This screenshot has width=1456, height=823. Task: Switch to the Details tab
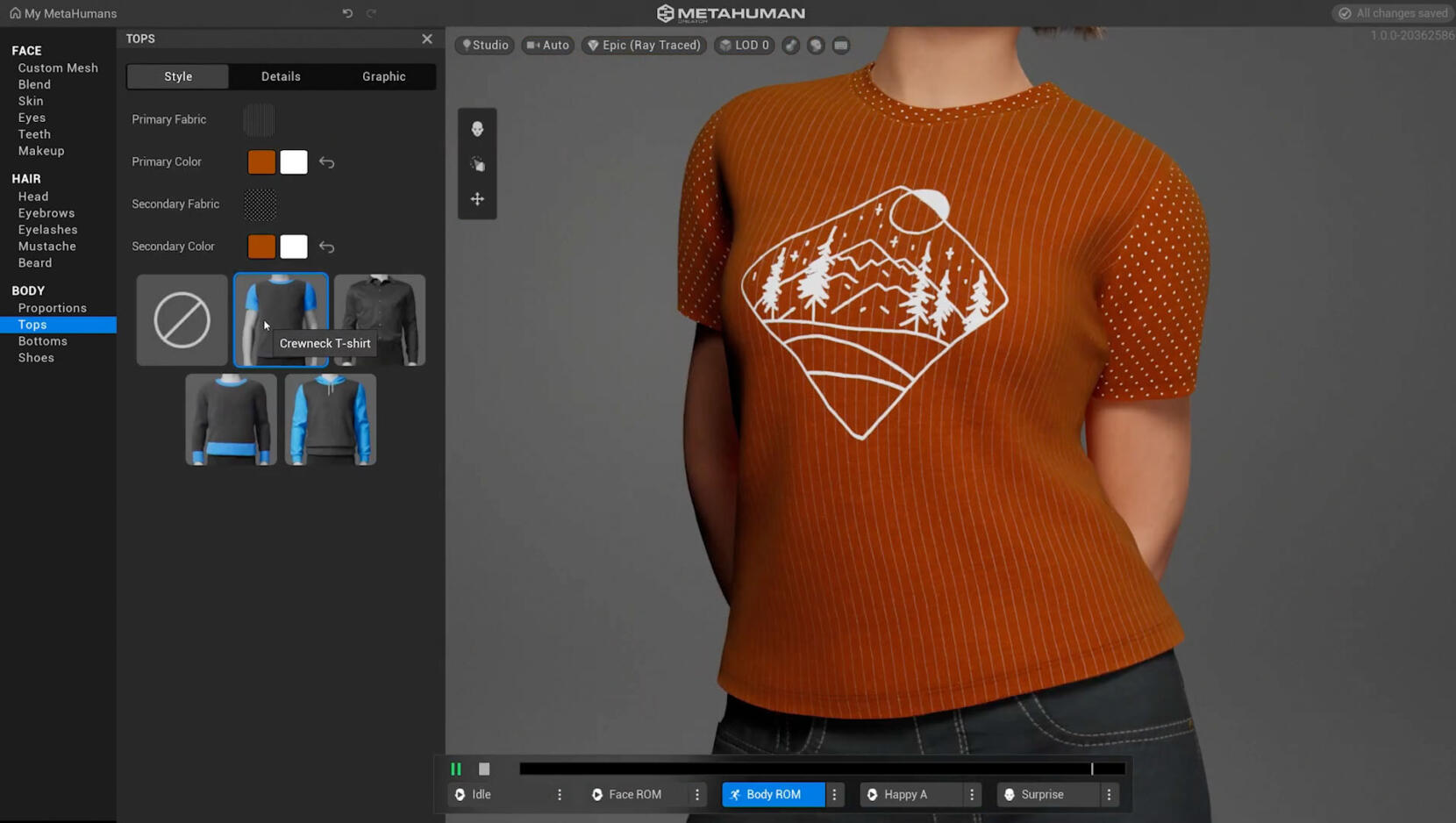tap(281, 76)
